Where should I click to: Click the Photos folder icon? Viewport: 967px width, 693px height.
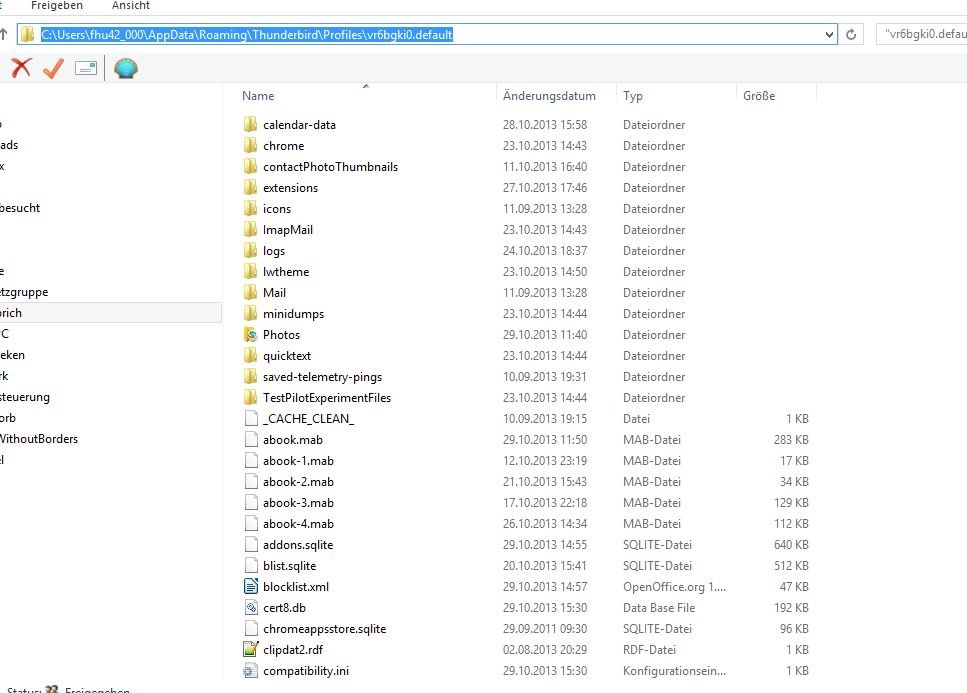click(250, 335)
